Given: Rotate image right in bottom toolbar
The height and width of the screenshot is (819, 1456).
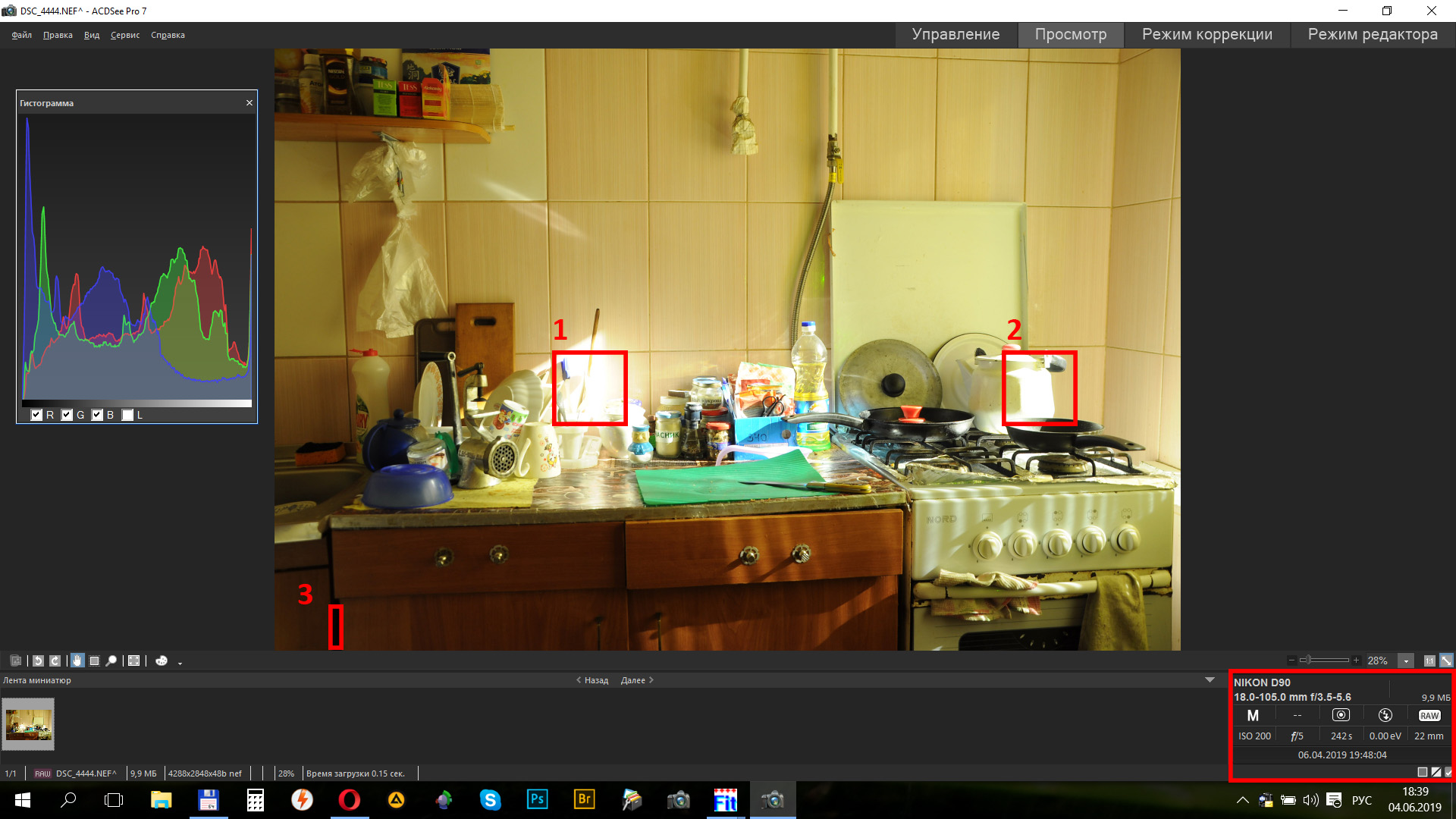Looking at the screenshot, I should 55,661.
